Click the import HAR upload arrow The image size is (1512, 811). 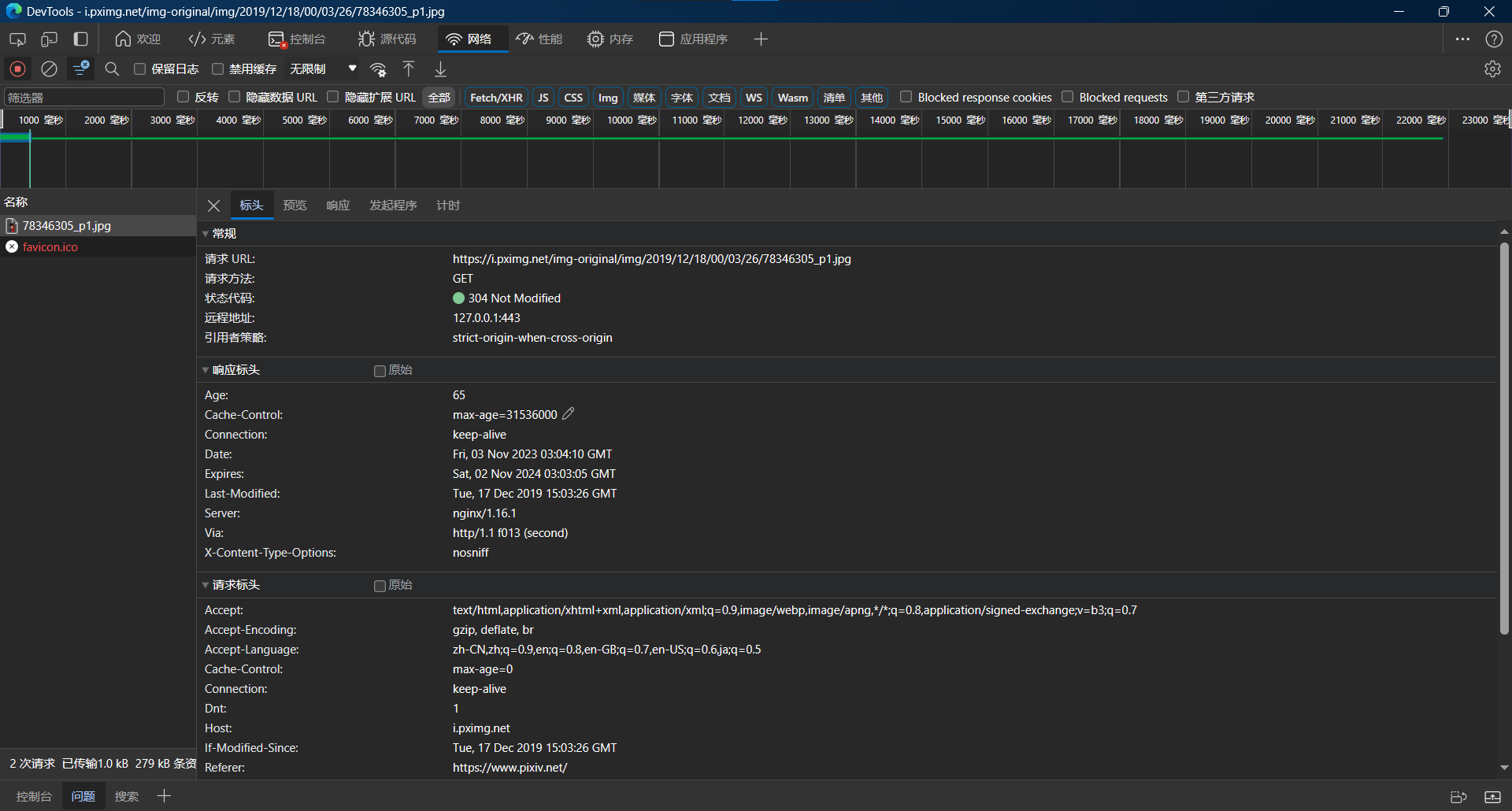point(409,69)
